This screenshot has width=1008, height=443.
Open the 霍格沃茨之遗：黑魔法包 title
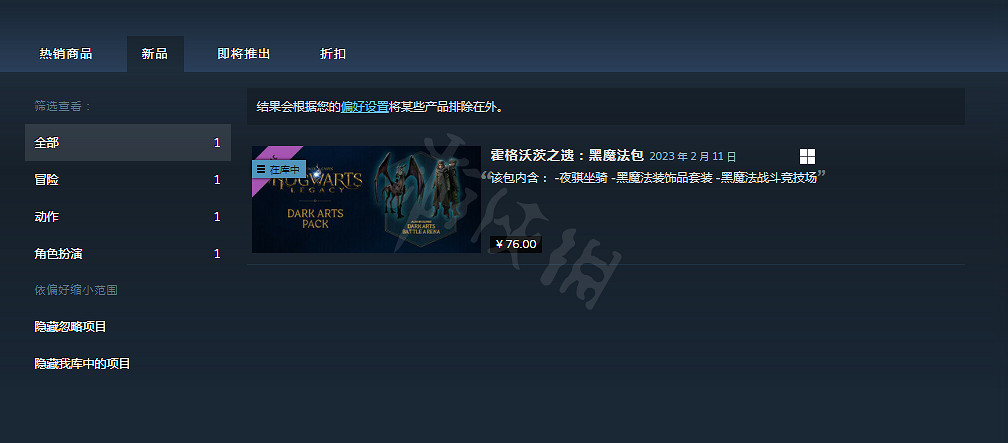click(567, 156)
